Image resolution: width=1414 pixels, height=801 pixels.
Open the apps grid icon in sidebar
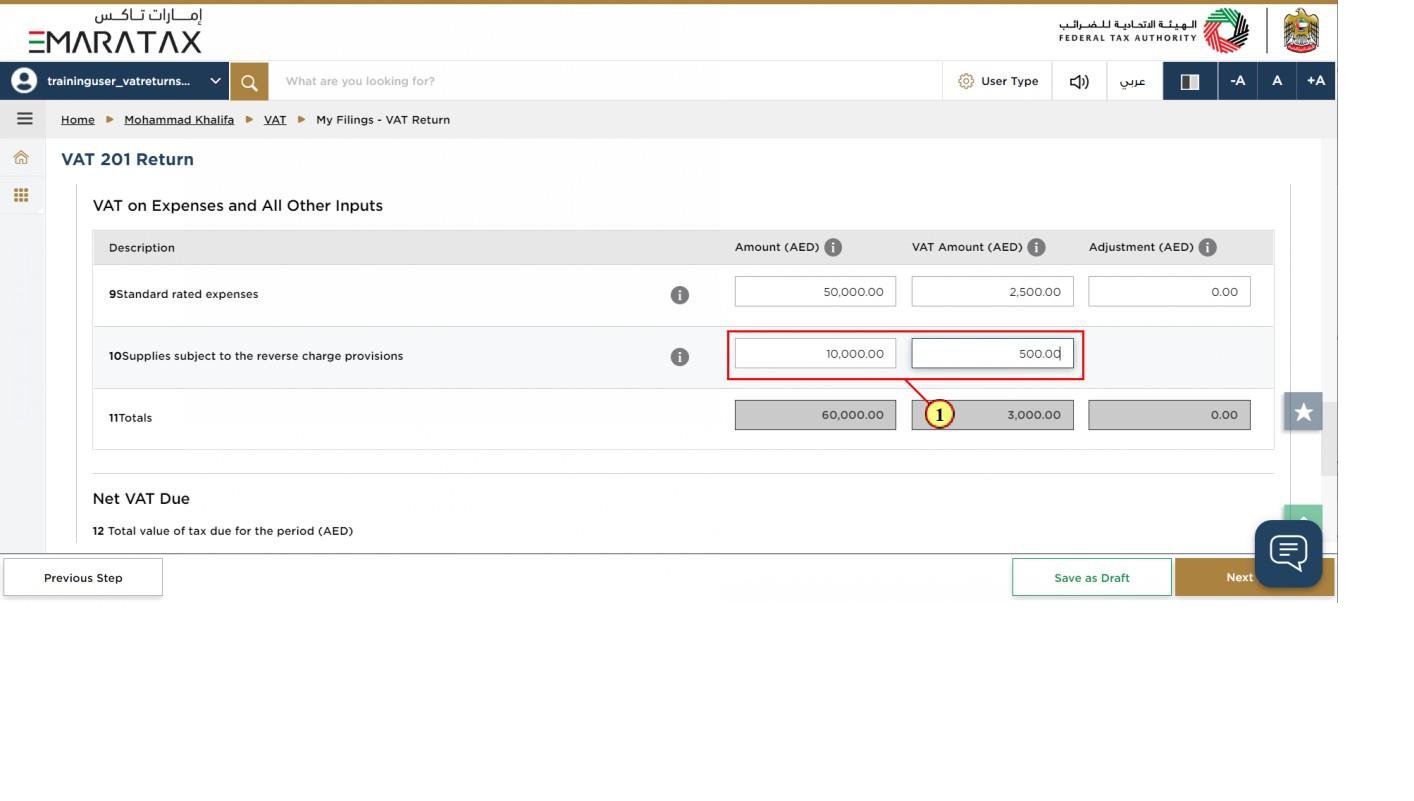[x=21, y=195]
